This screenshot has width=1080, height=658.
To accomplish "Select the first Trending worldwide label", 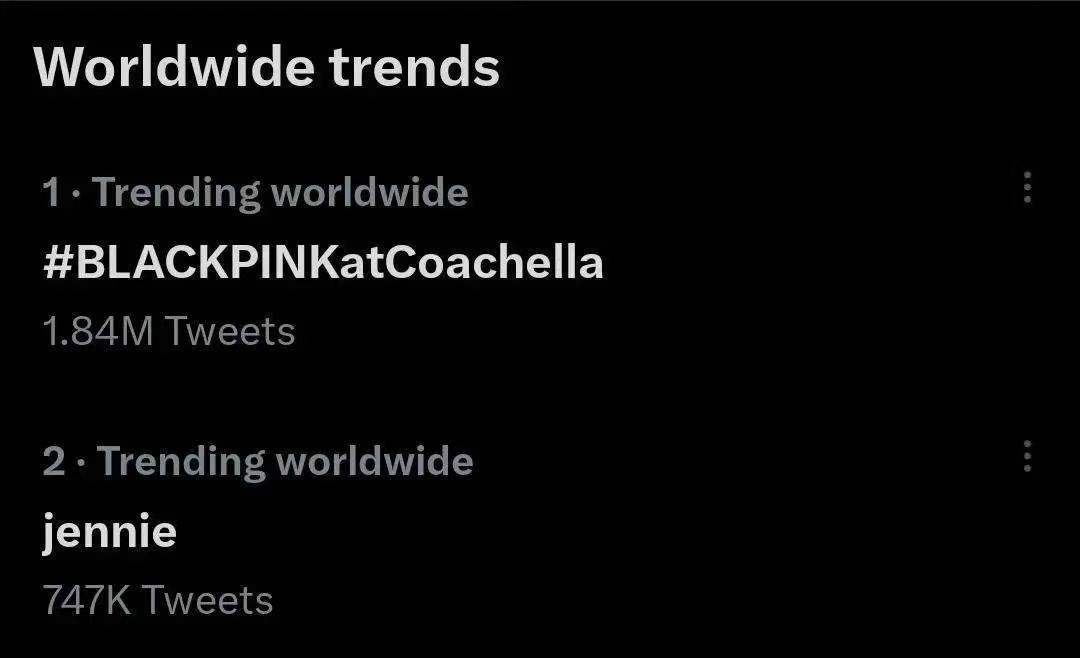I will tap(280, 192).
